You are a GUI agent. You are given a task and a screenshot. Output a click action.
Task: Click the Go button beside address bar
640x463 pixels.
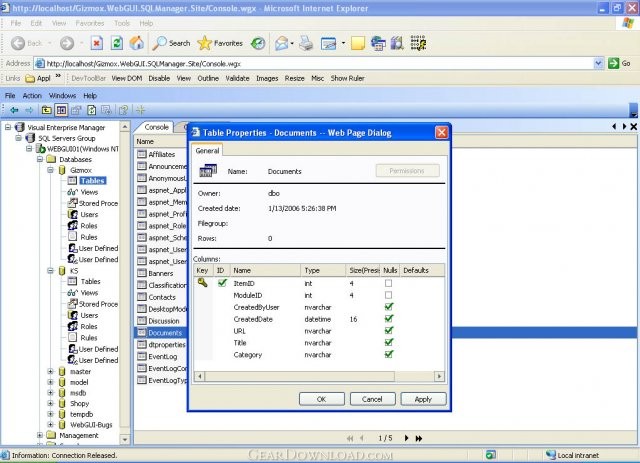click(619, 63)
